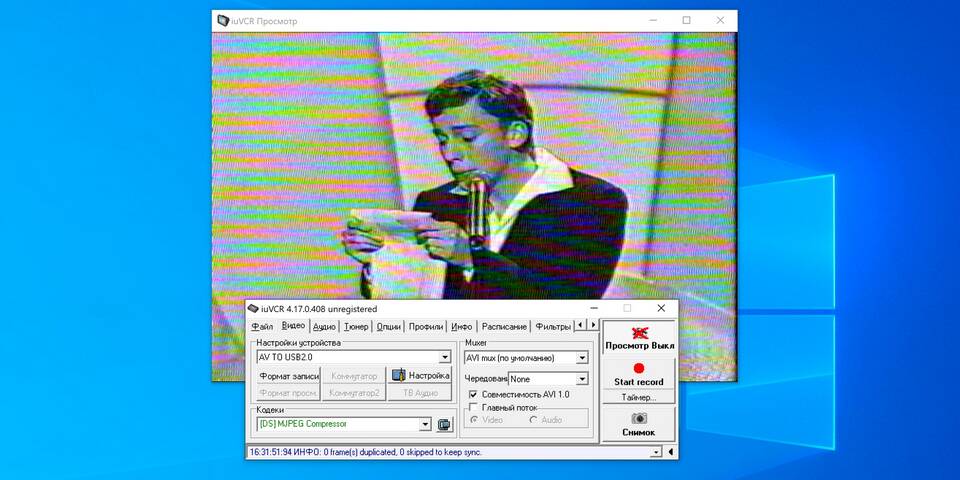Switch to the Инфо tab

[462, 327]
